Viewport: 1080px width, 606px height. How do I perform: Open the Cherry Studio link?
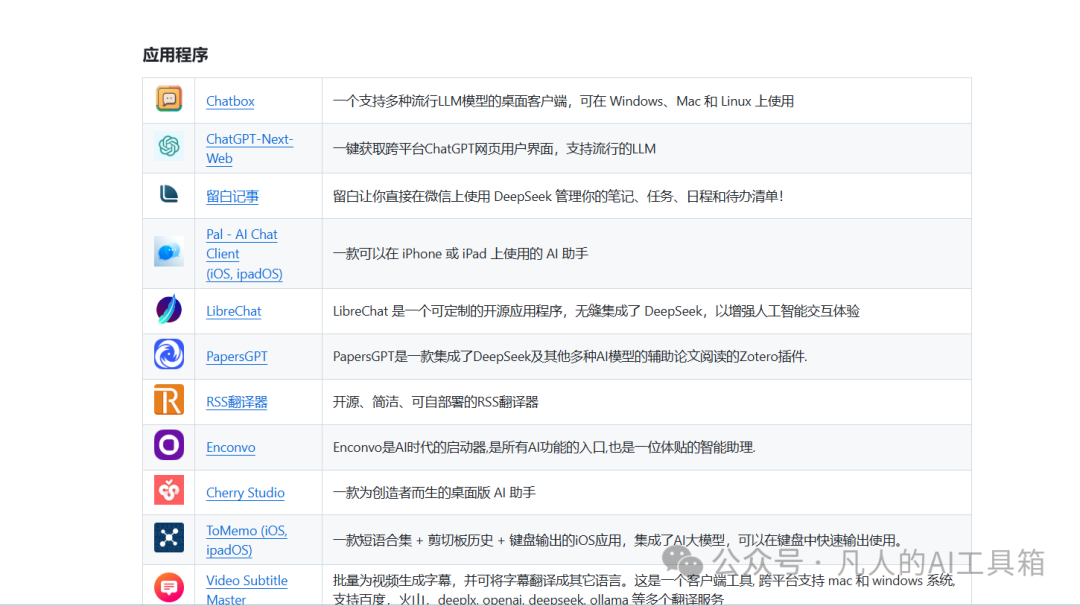coord(245,493)
